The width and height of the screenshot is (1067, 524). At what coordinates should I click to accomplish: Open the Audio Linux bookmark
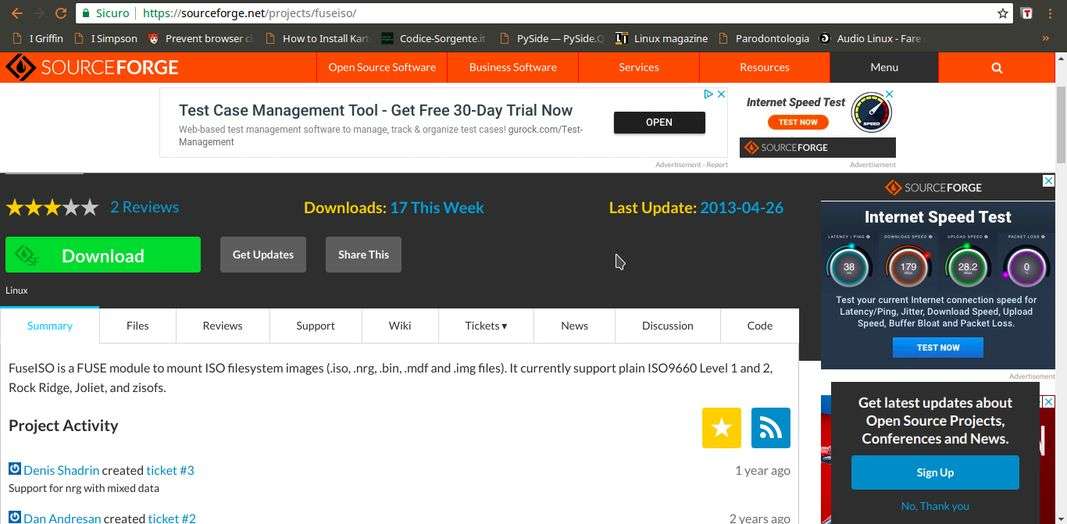coord(871,39)
